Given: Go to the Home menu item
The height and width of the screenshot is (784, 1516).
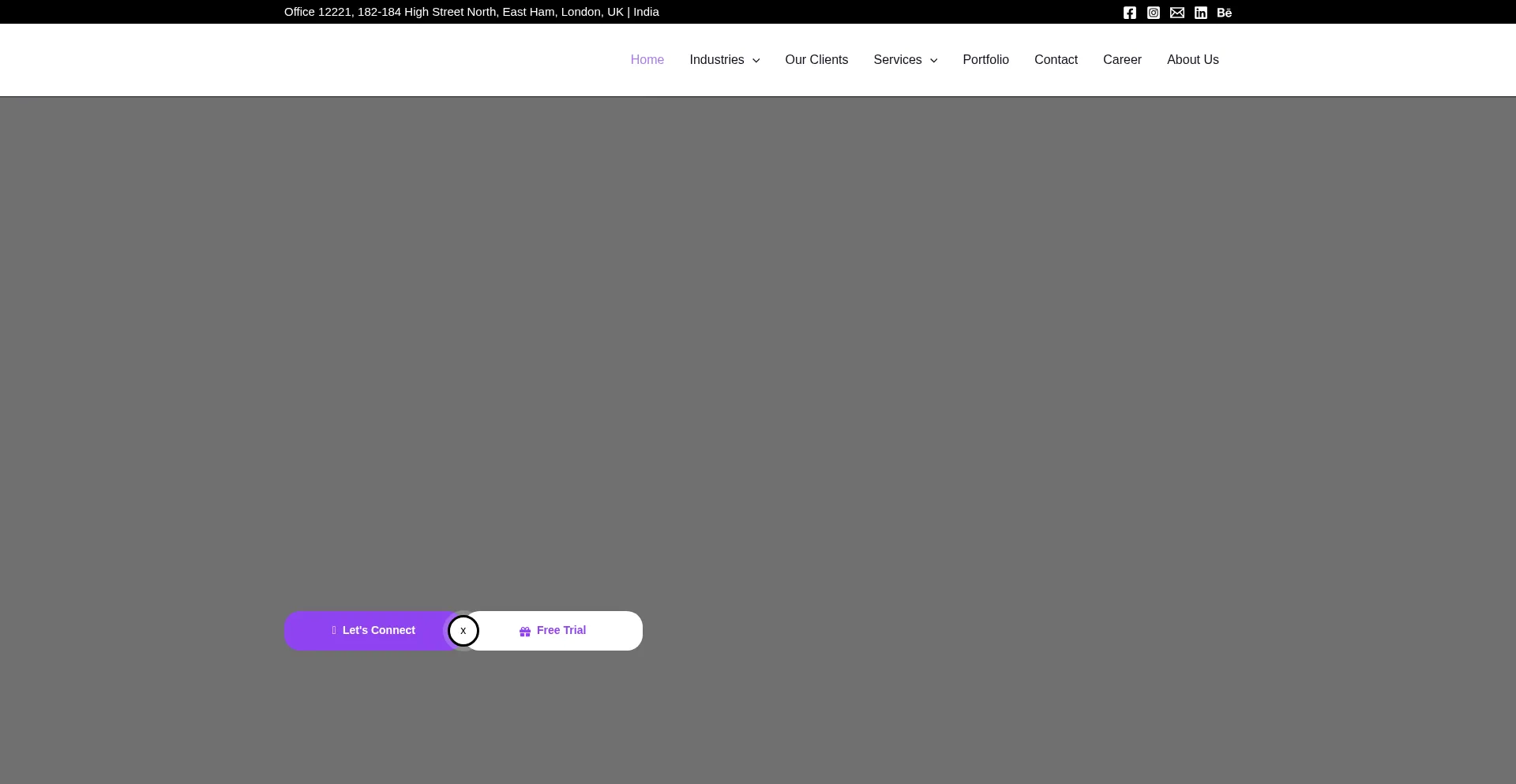Looking at the screenshot, I should point(647,60).
